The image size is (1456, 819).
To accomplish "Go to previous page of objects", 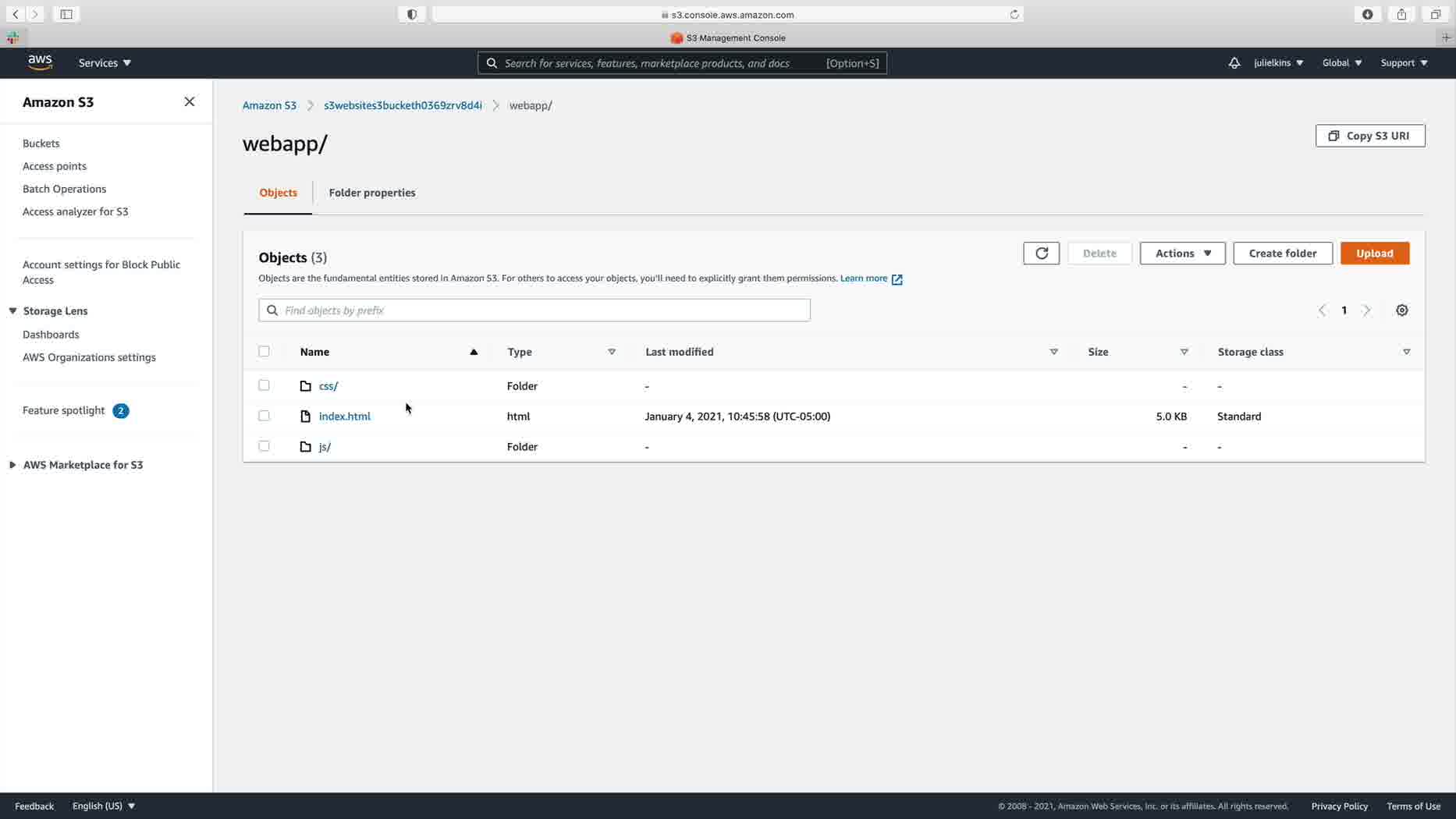I will click(1322, 310).
